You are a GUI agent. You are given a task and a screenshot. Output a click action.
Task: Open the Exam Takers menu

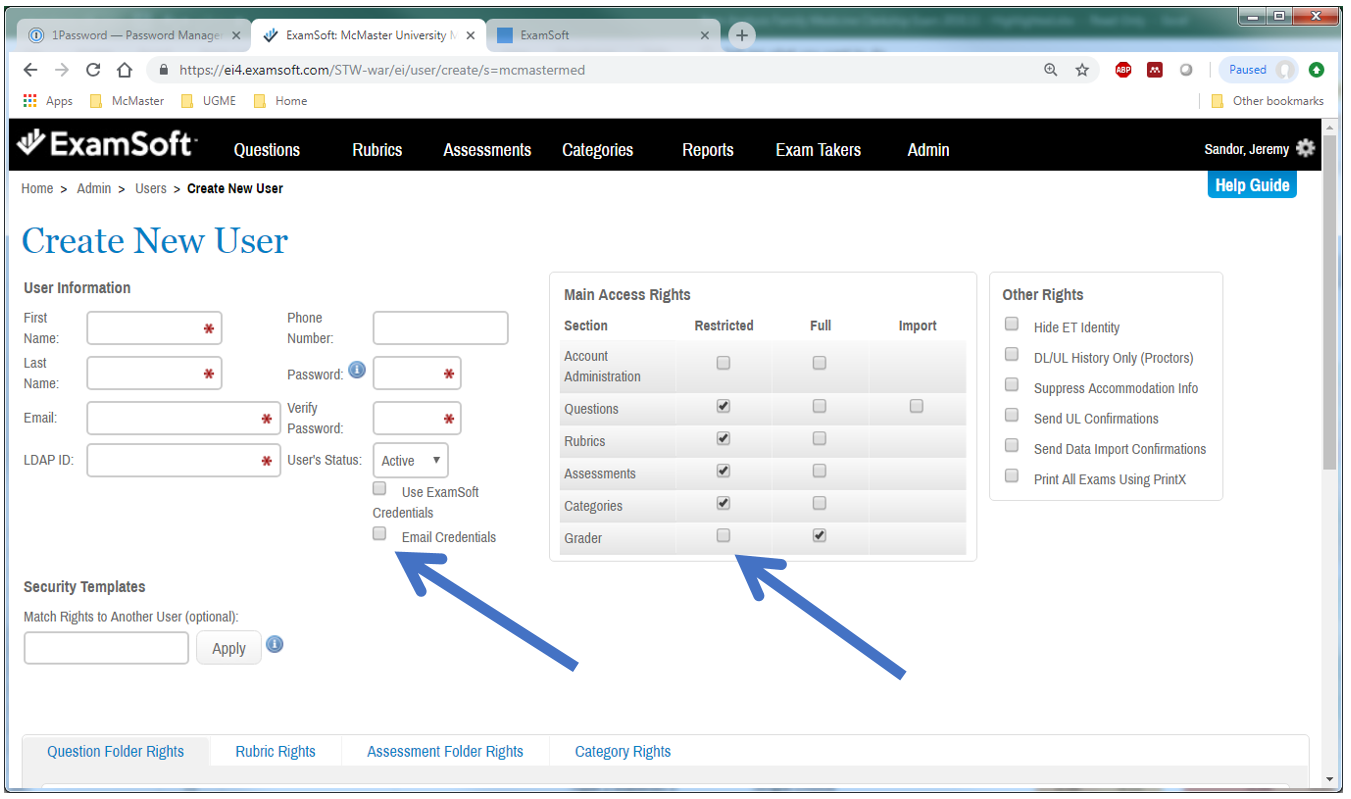click(x=818, y=150)
